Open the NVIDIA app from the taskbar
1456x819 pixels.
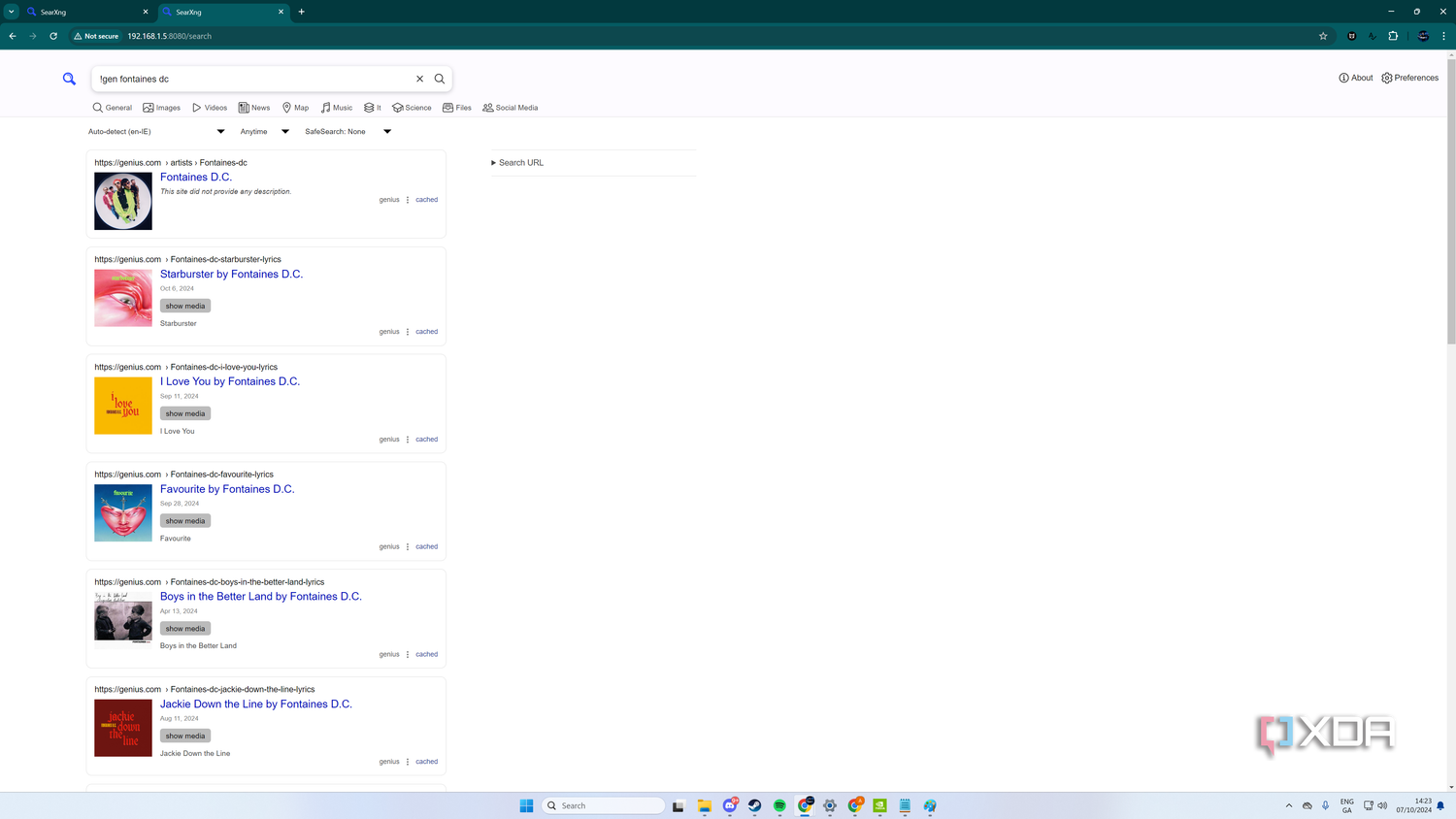pyautogui.click(x=879, y=805)
